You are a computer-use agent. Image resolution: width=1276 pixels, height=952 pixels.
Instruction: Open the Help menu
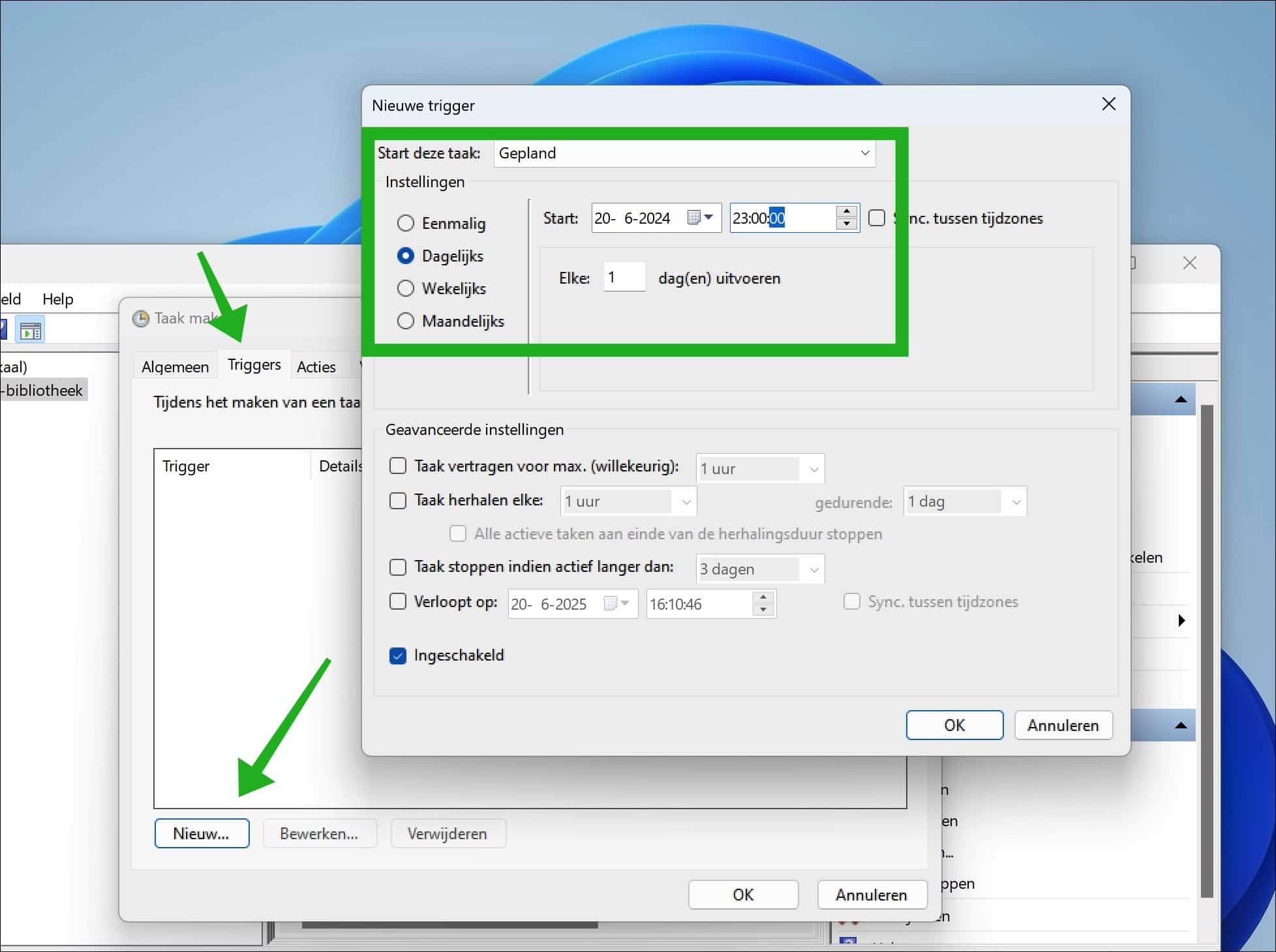point(57,299)
